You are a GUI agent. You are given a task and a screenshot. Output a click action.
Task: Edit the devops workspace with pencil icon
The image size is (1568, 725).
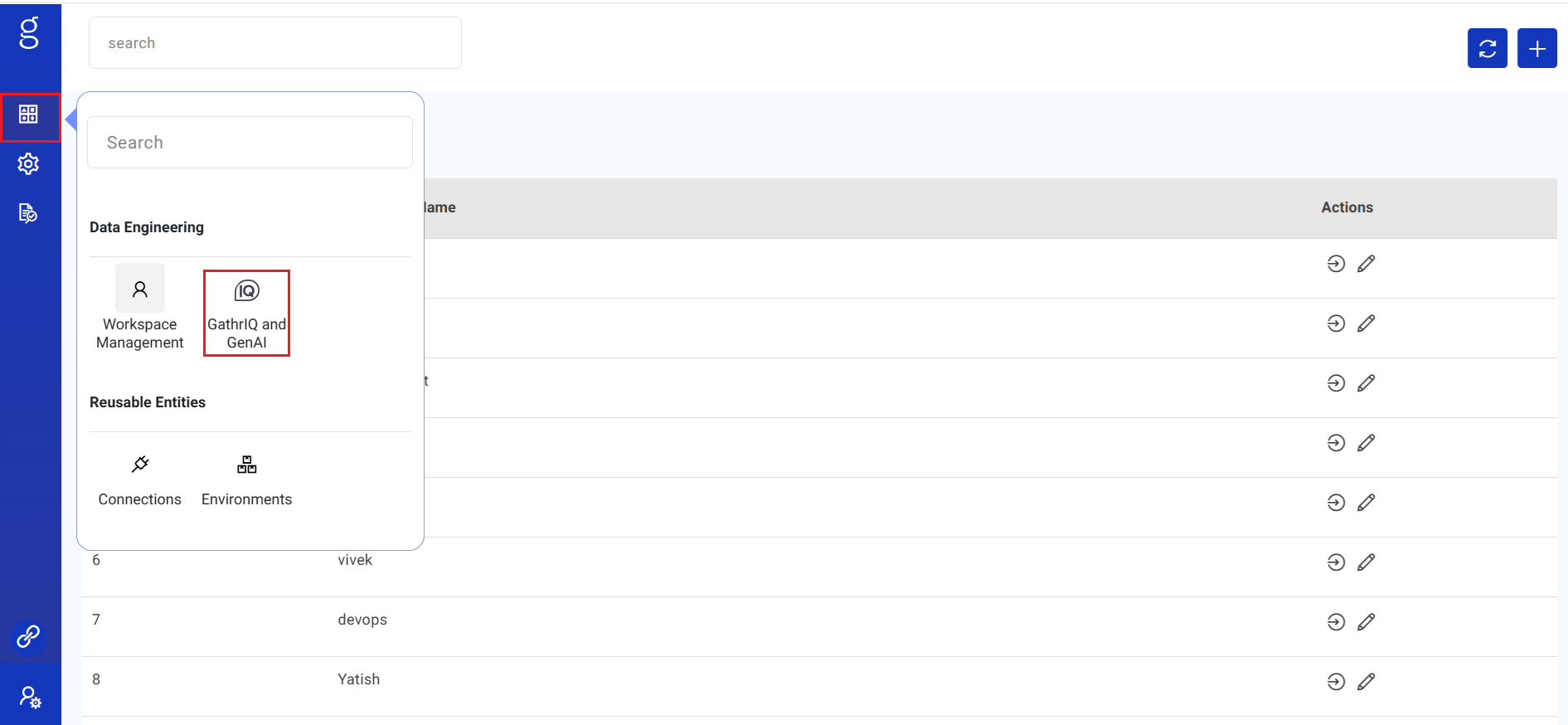click(x=1366, y=622)
